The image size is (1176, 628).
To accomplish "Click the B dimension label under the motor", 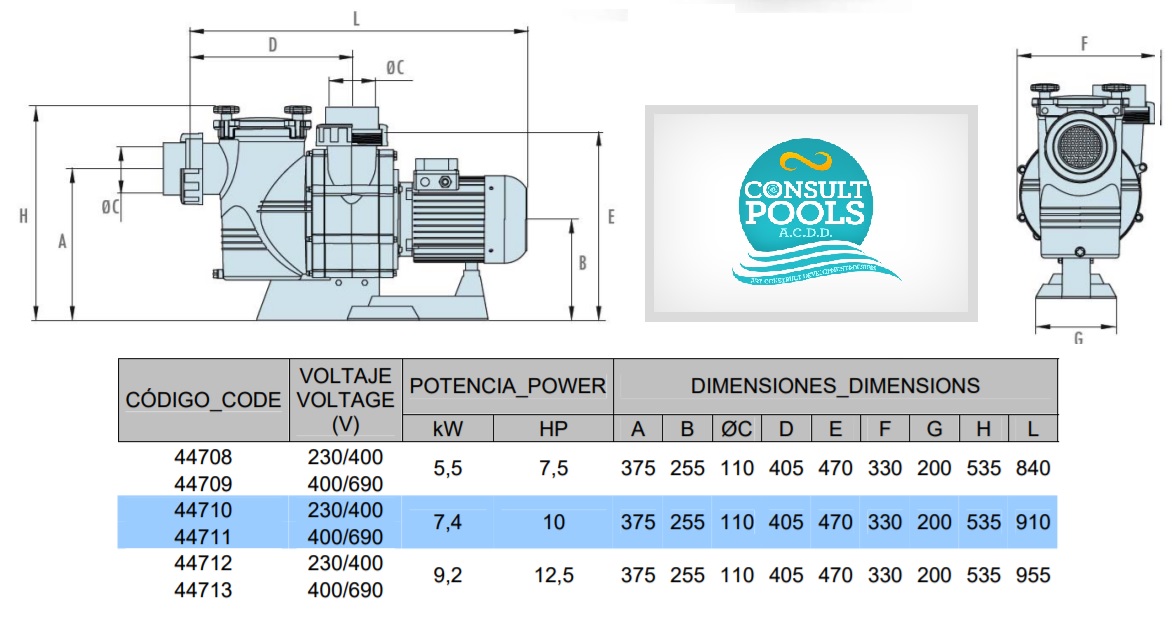I will click(x=582, y=264).
